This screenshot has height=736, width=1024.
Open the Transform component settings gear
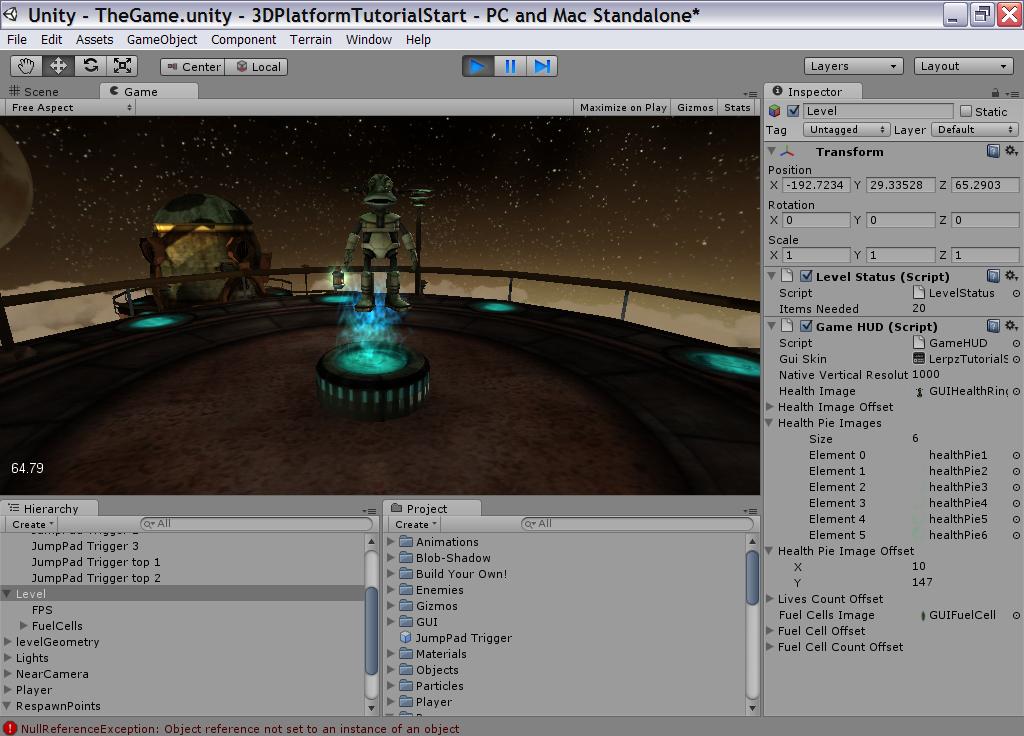tap(1011, 151)
